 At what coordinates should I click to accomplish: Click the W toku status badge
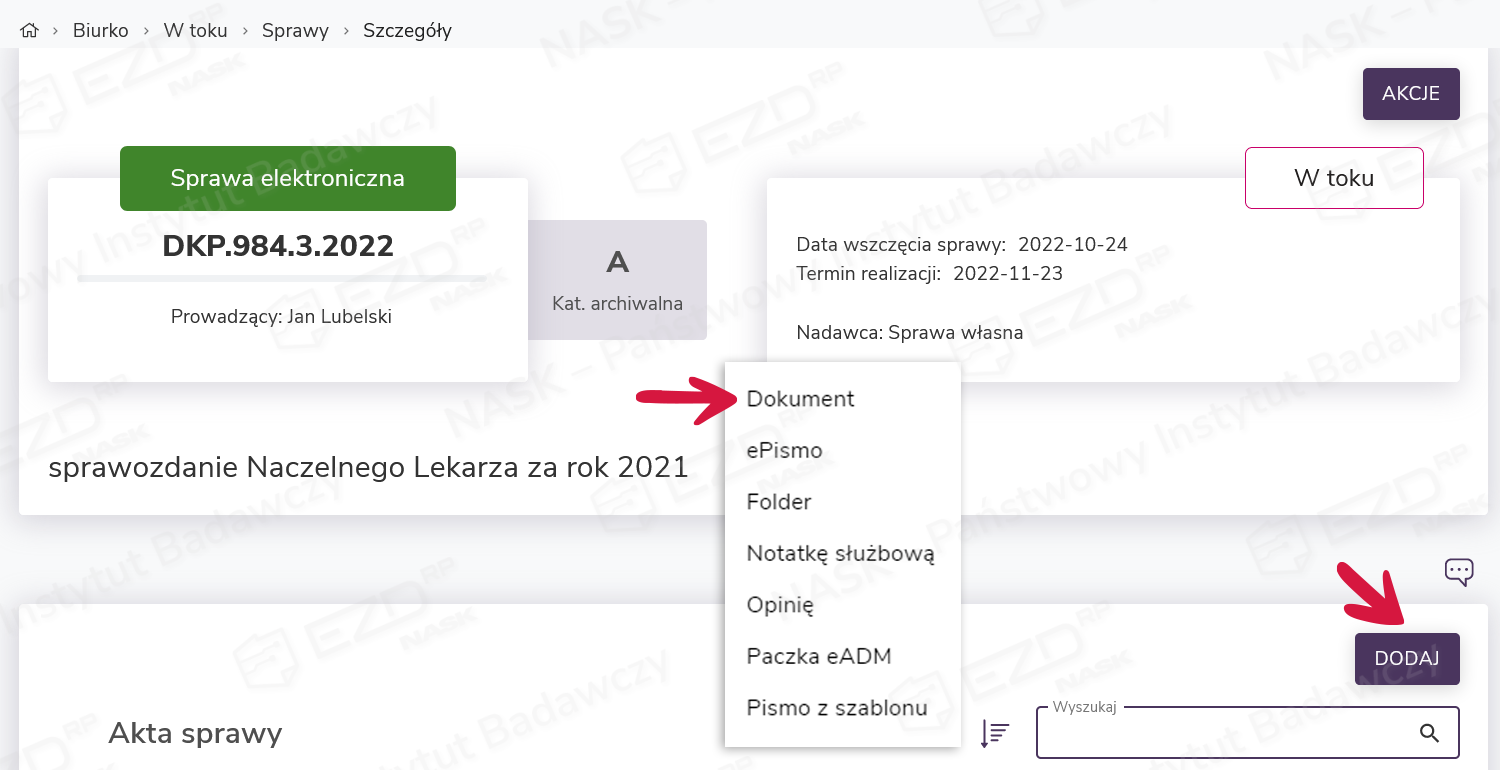1333,178
